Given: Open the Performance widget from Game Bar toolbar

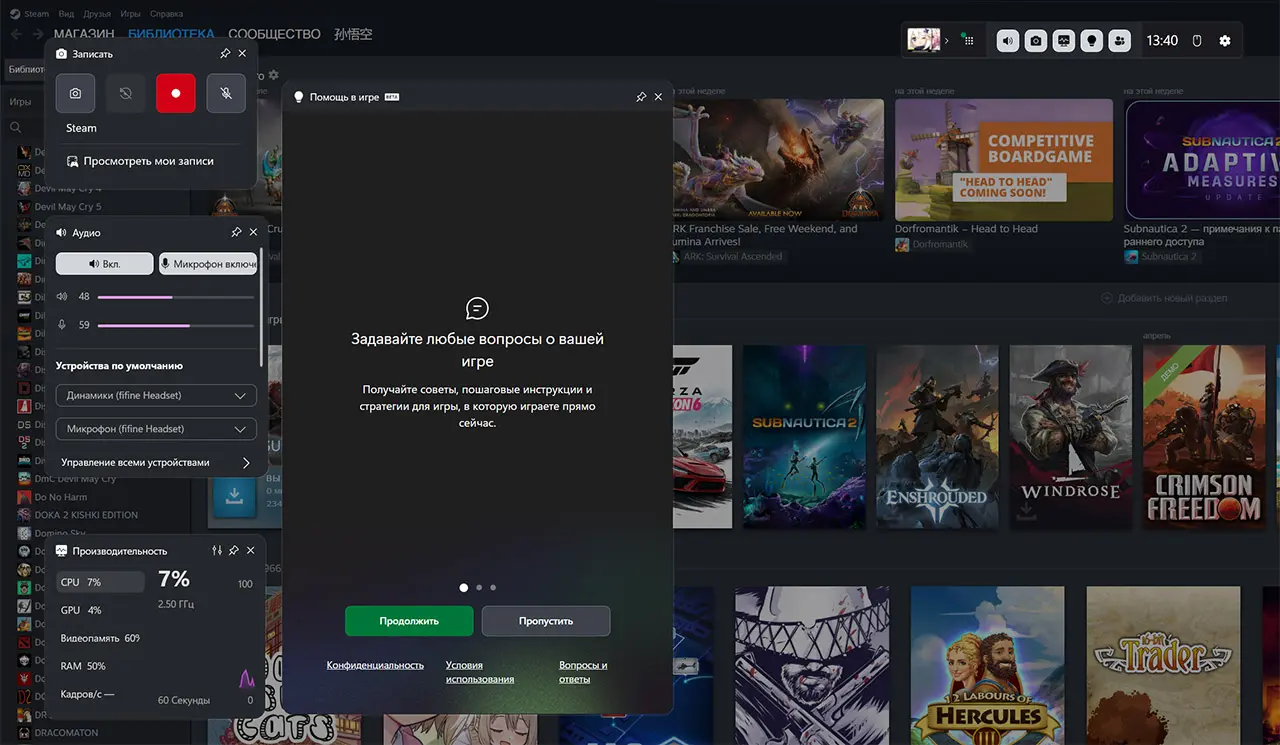Looking at the screenshot, I should pyautogui.click(x=1064, y=41).
